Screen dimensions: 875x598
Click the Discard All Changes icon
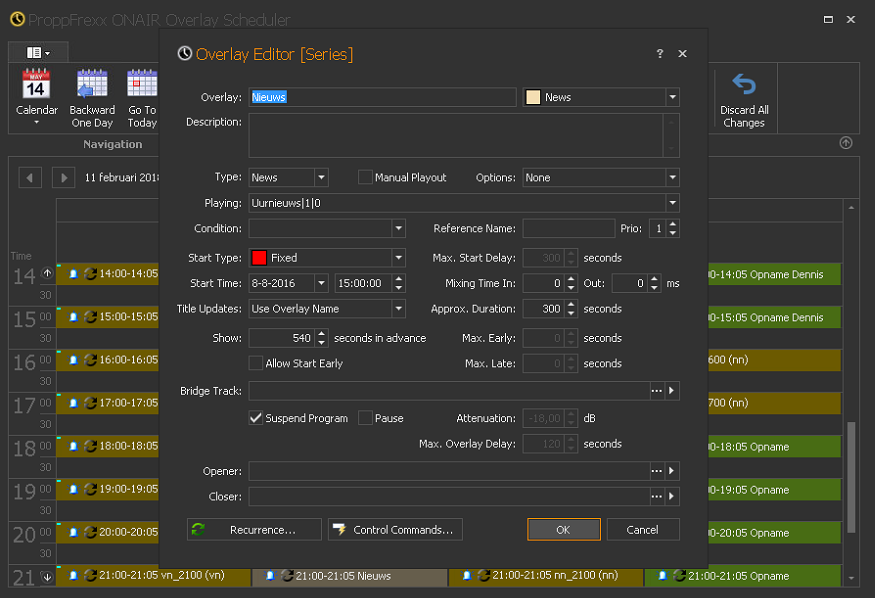coord(743,84)
